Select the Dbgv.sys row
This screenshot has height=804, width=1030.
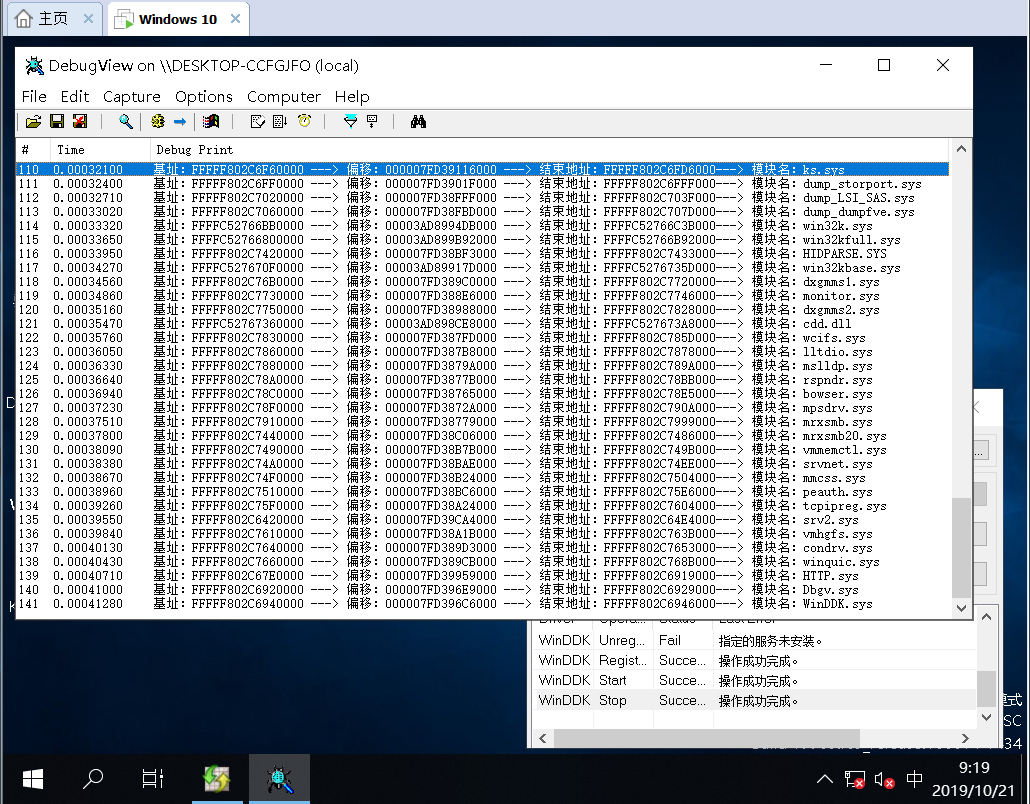click(x=483, y=590)
